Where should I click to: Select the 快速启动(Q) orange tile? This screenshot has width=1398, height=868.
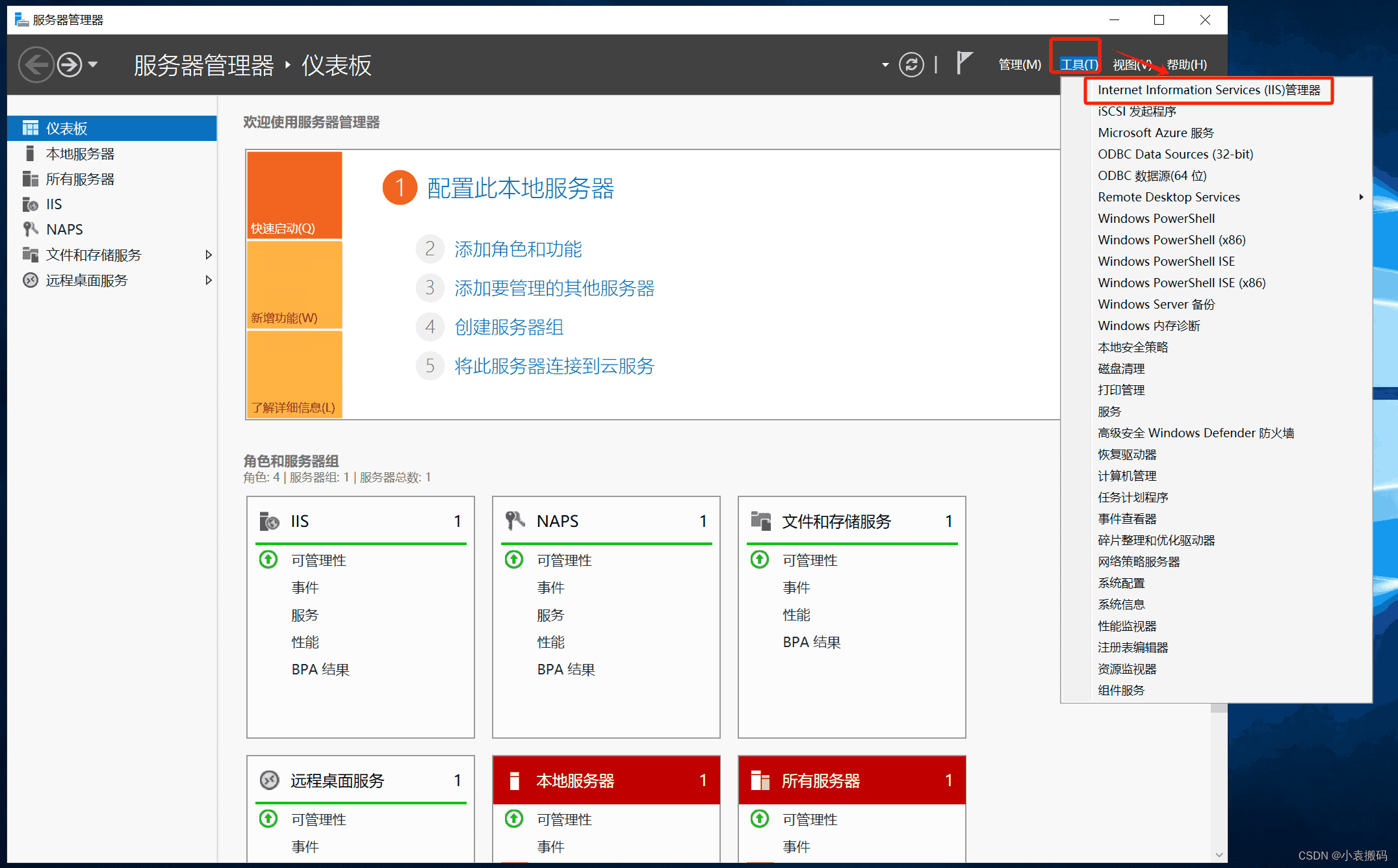point(294,195)
